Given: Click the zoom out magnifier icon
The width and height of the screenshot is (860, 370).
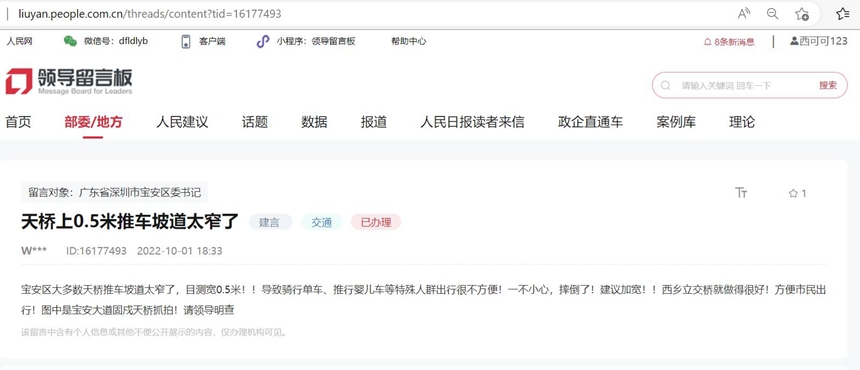Looking at the screenshot, I should [772, 14].
